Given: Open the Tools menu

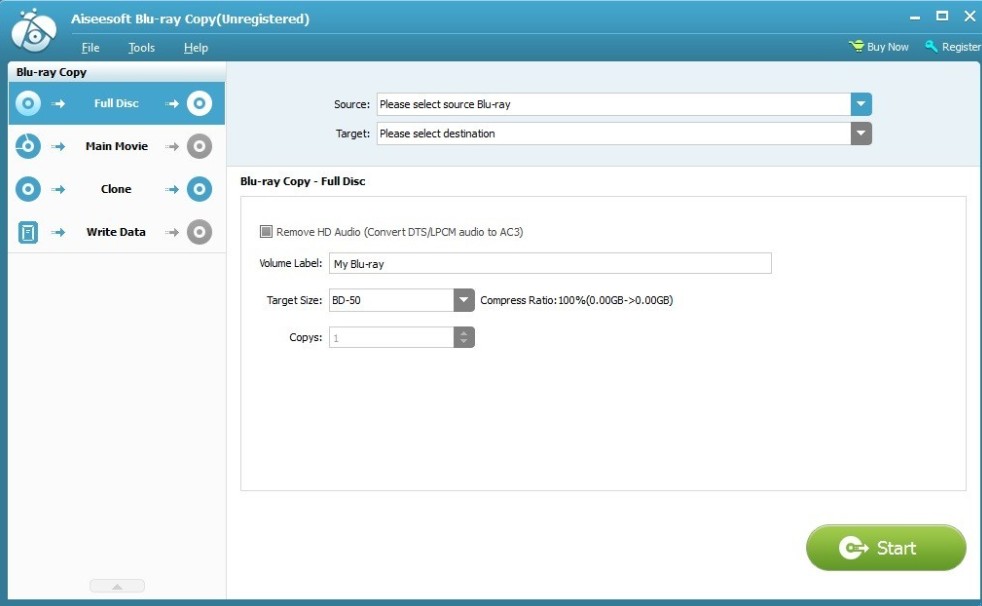Looking at the screenshot, I should [x=142, y=48].
